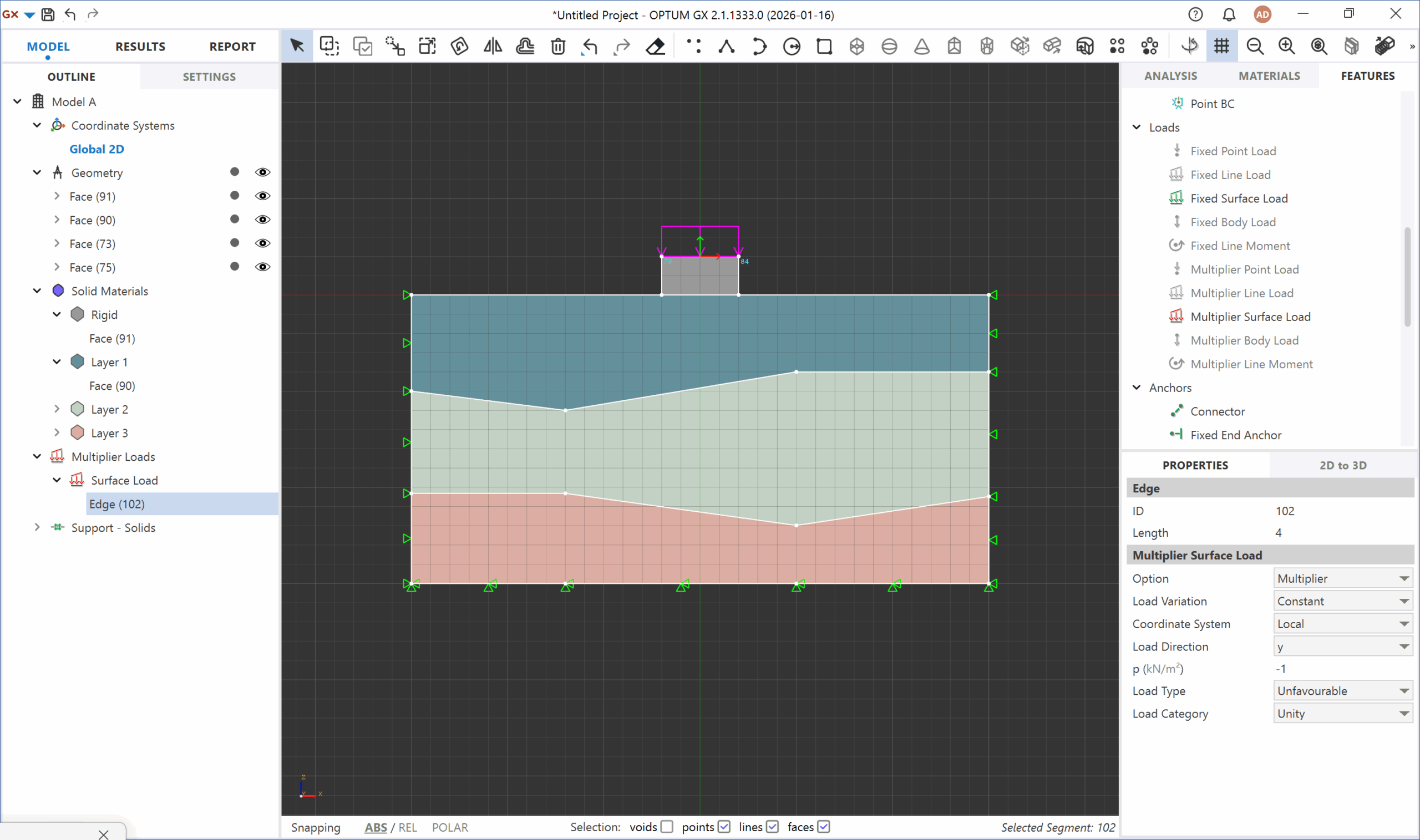Select the mirror tool icon
This screenshot has width=1420, height=840.
(493, 47)
